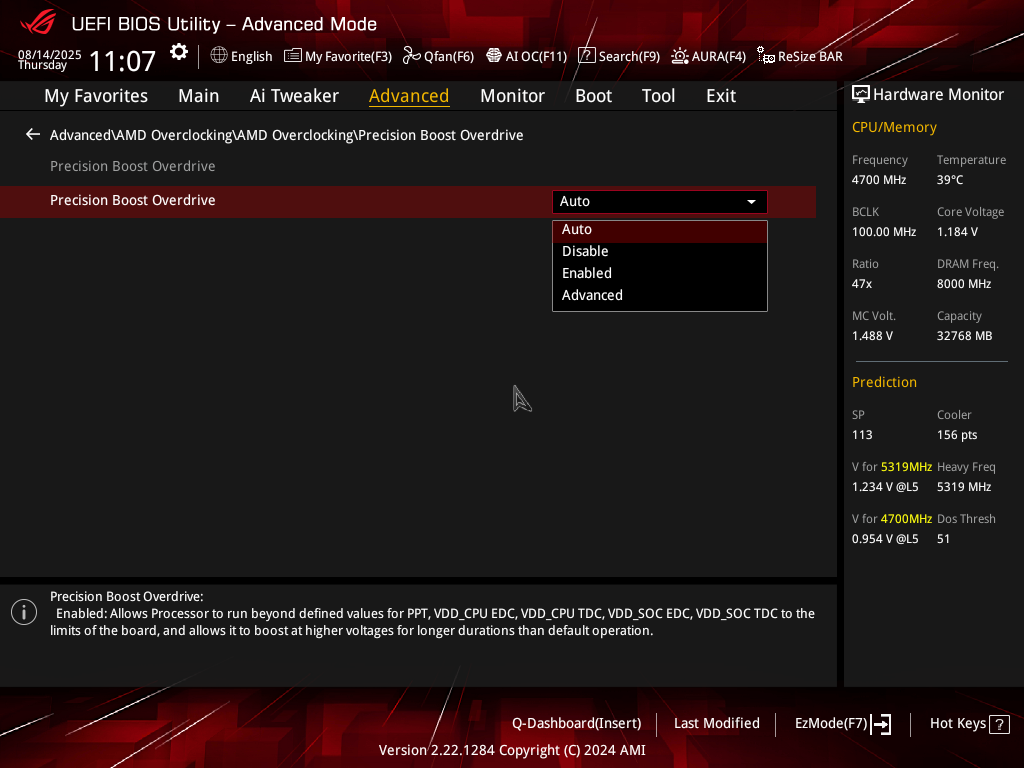The height and width of the screenshot is (768, 1024).
Task: Click the 39°C temperature value
Action: [x=950, y=180]
